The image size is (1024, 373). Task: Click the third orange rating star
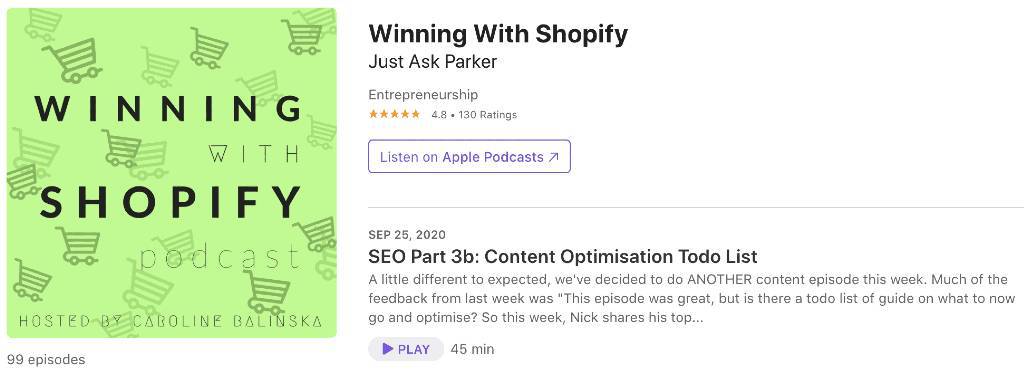click(394, 114)
